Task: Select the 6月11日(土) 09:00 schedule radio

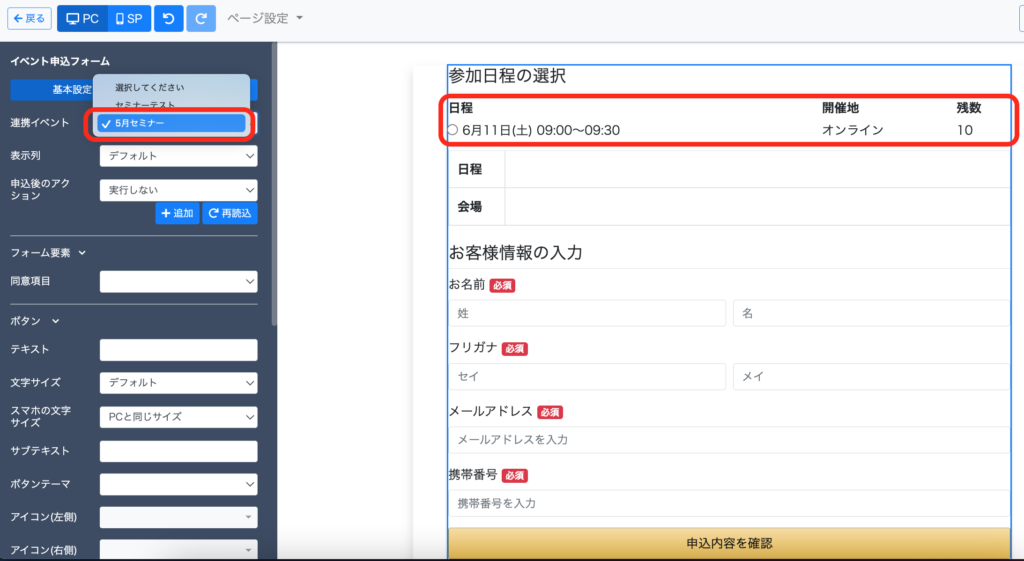Action: [453, 130]
